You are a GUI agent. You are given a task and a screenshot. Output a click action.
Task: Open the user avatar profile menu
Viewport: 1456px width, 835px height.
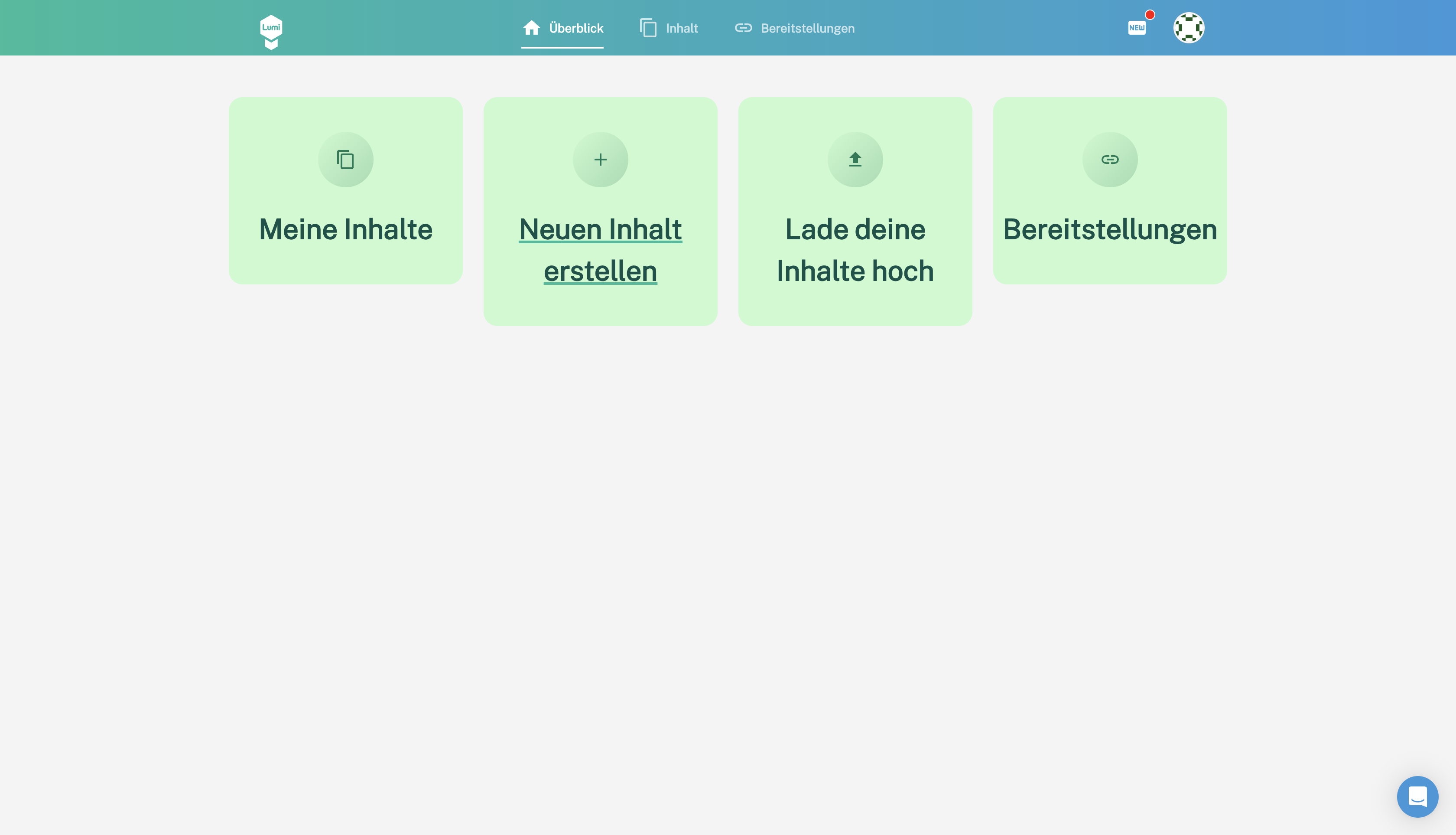point(1189,27)
